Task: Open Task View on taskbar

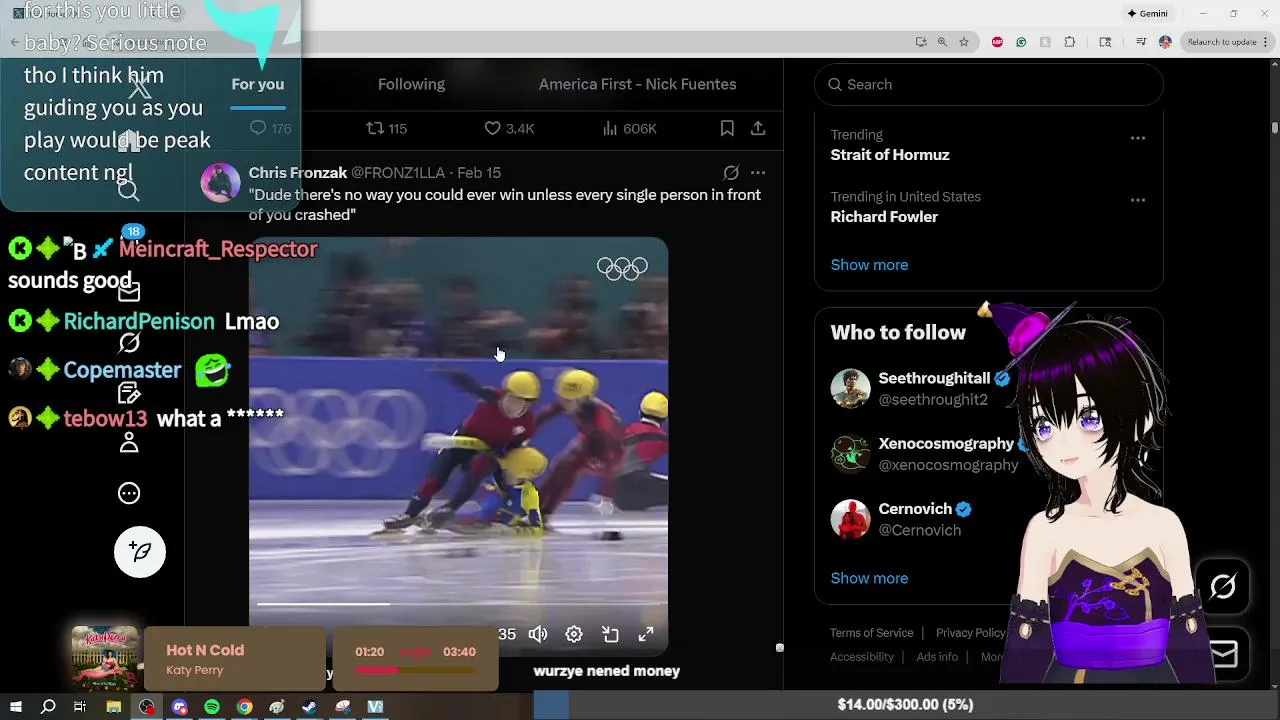Action: coord(80,707)
